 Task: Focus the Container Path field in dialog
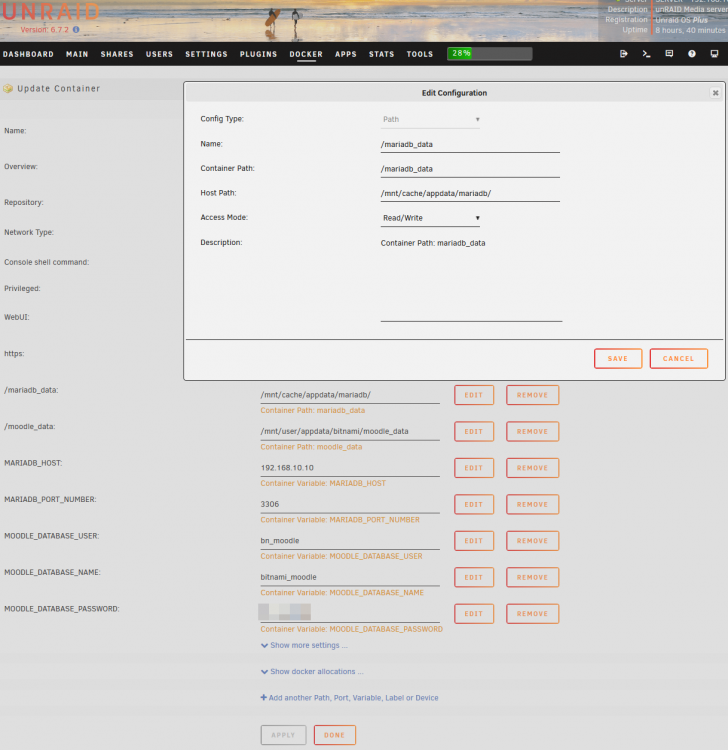point(470,169)
